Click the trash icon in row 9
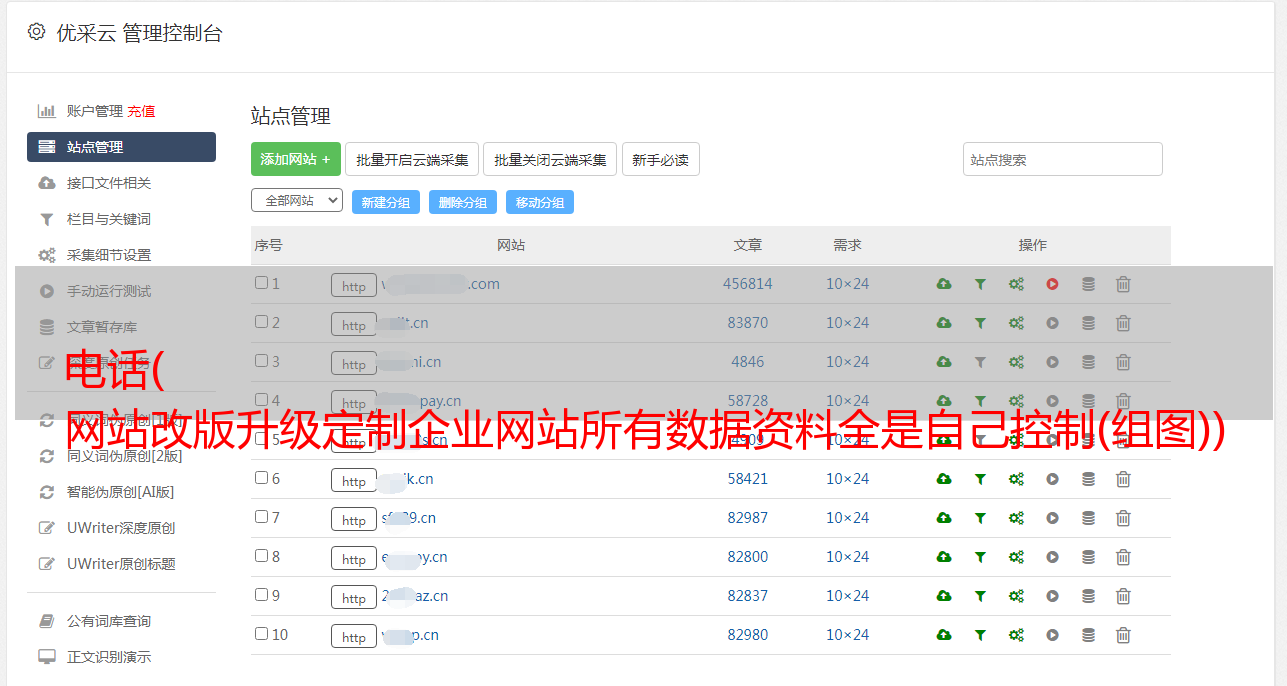 pyautogui.click(x=1123, y=596)
